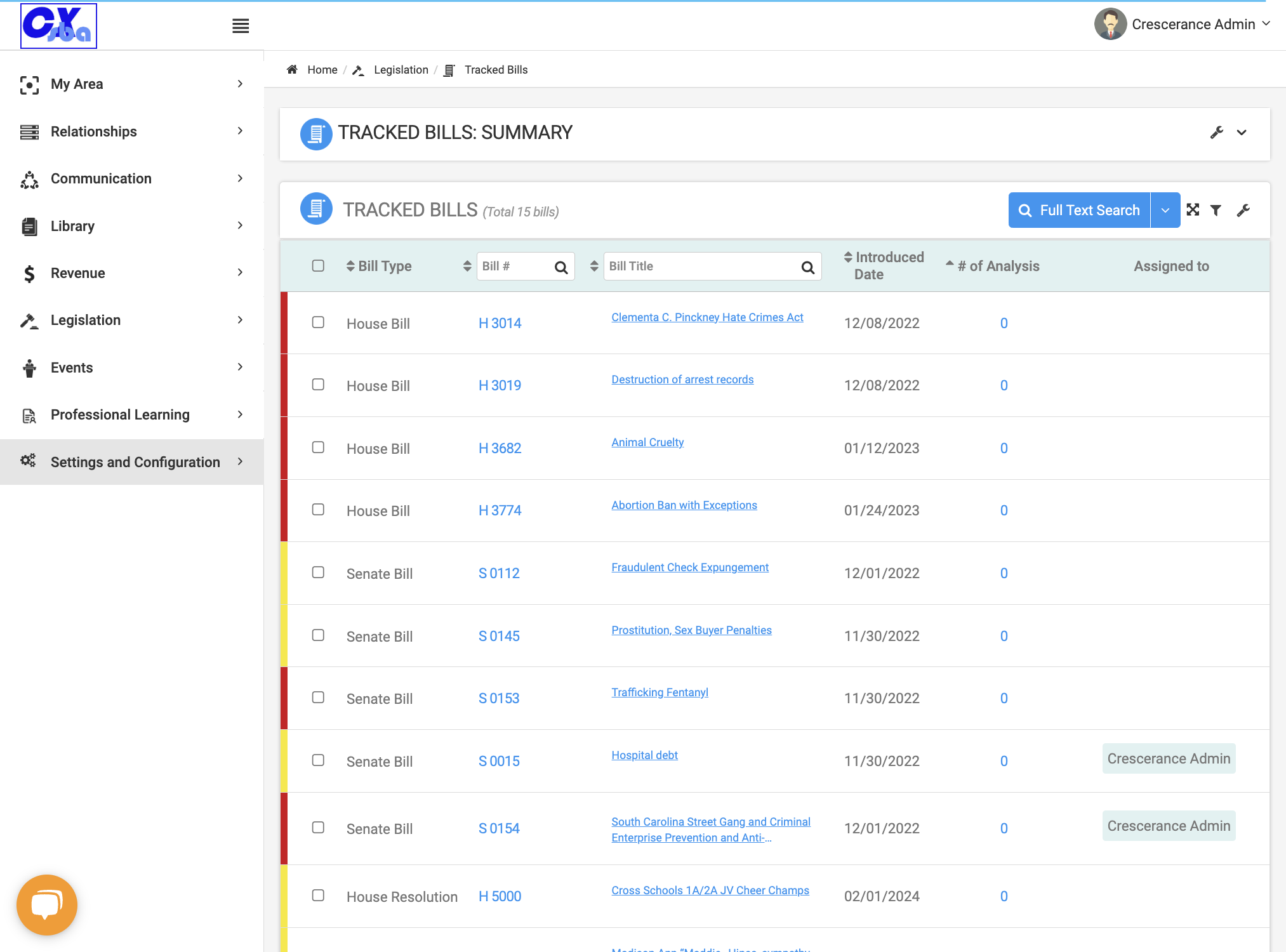Click sort arrows beside Bill Title field
This screenshot has width=1286, height=952.
[594, 266]
